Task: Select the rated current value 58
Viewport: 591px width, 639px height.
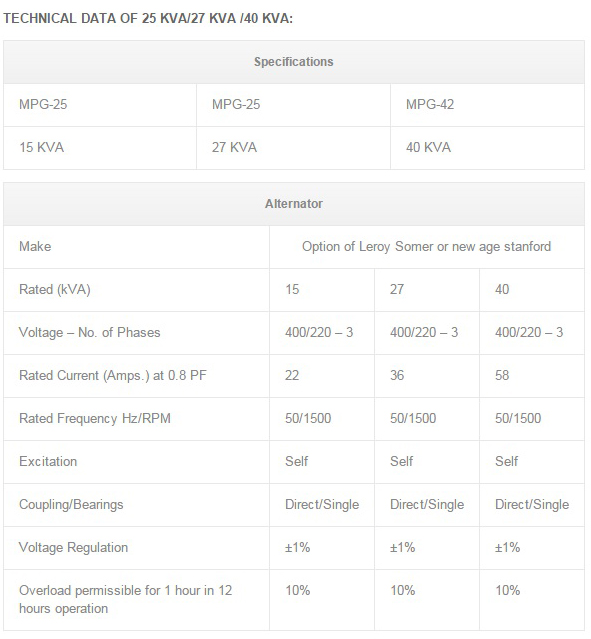Action: (x=502, y=376)
